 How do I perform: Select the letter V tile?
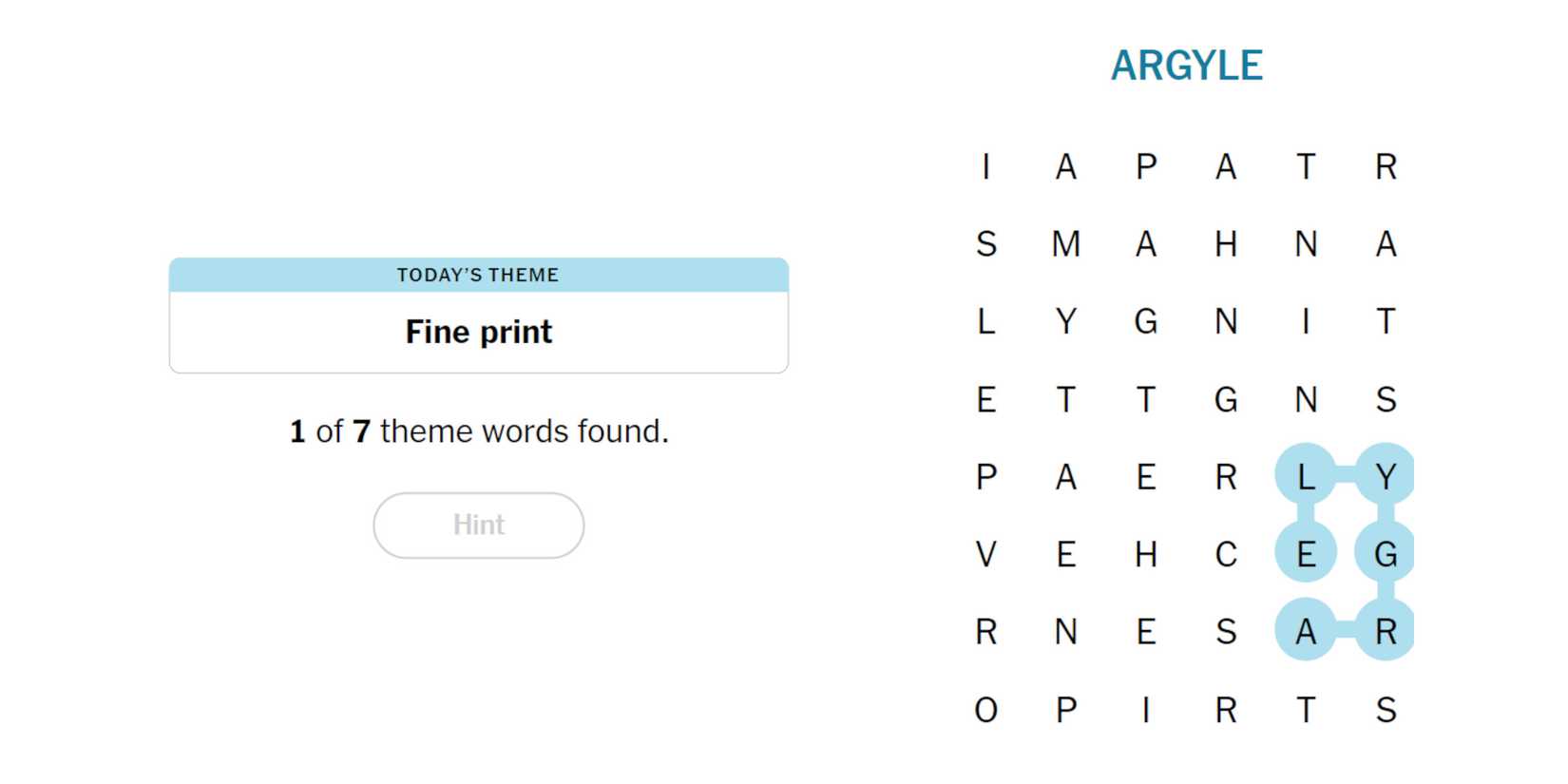(x=986, y=554)
